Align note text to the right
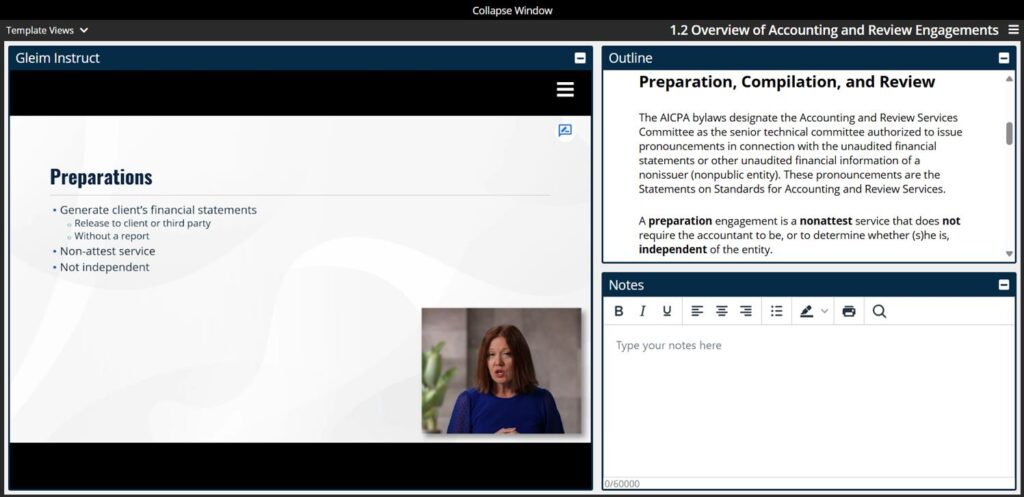This screenshot has height=497, width=1024. tap(746, 311)
